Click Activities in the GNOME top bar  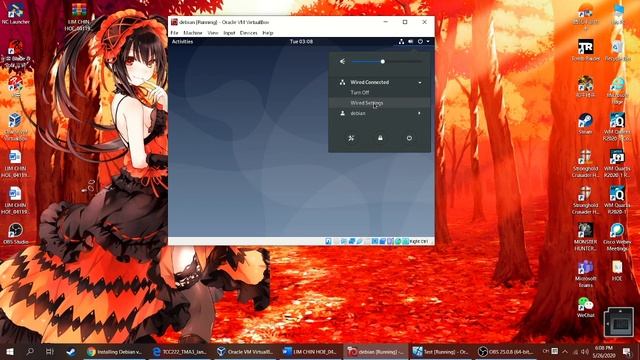click(x=182, y=42)
